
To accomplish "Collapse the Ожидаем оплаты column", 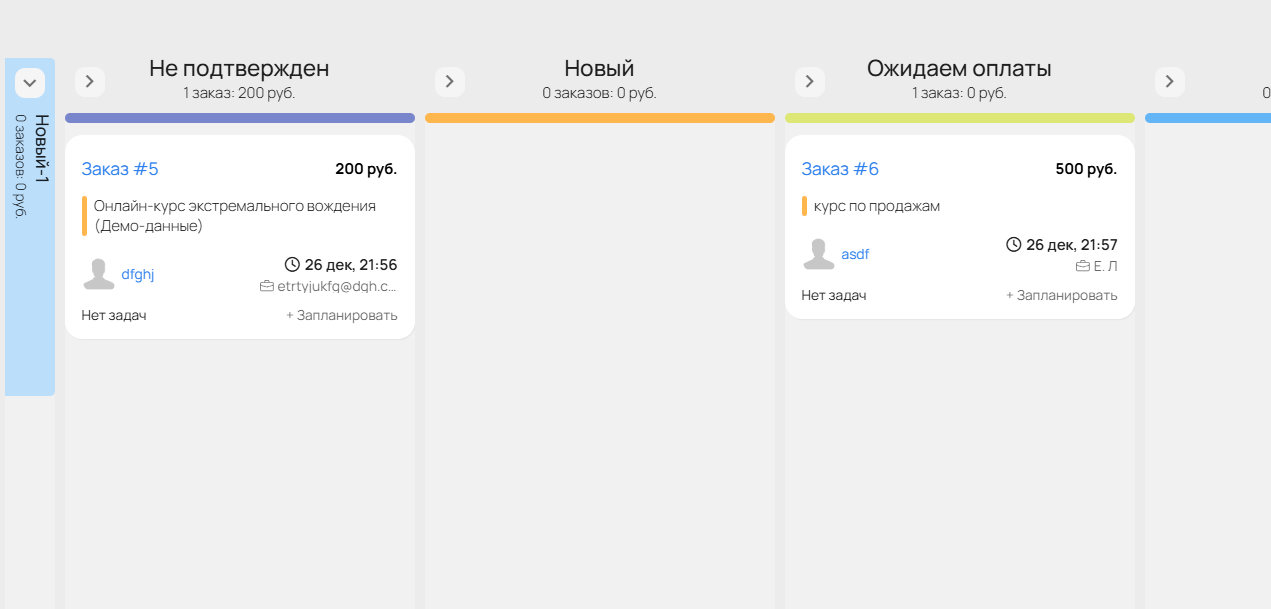I will tap(810, 82).
